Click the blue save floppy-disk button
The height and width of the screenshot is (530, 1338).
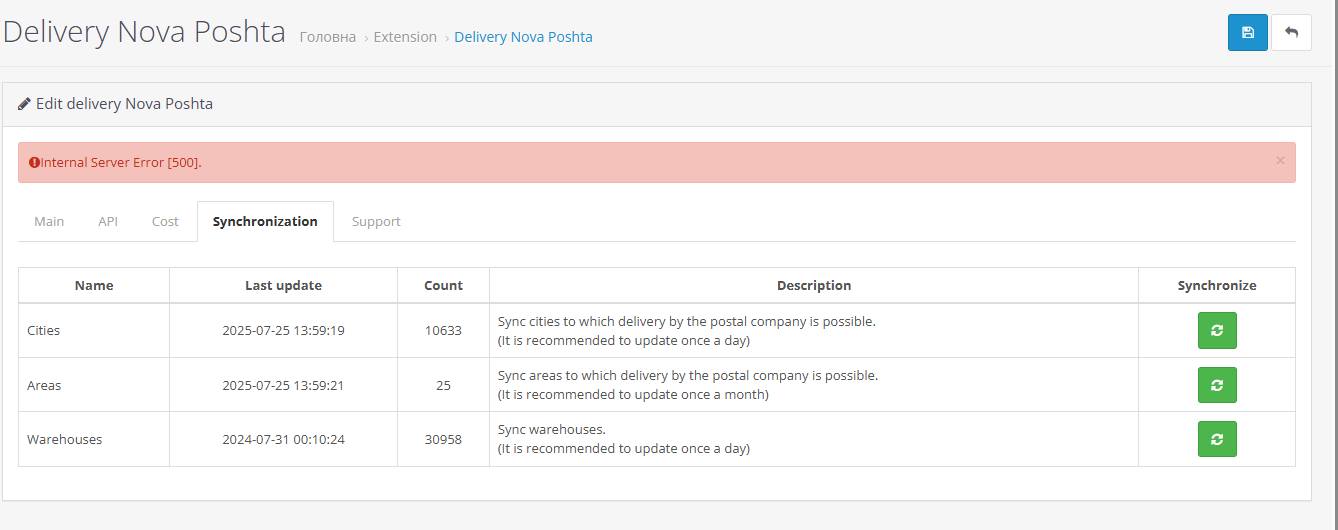tap(1247, 32)
